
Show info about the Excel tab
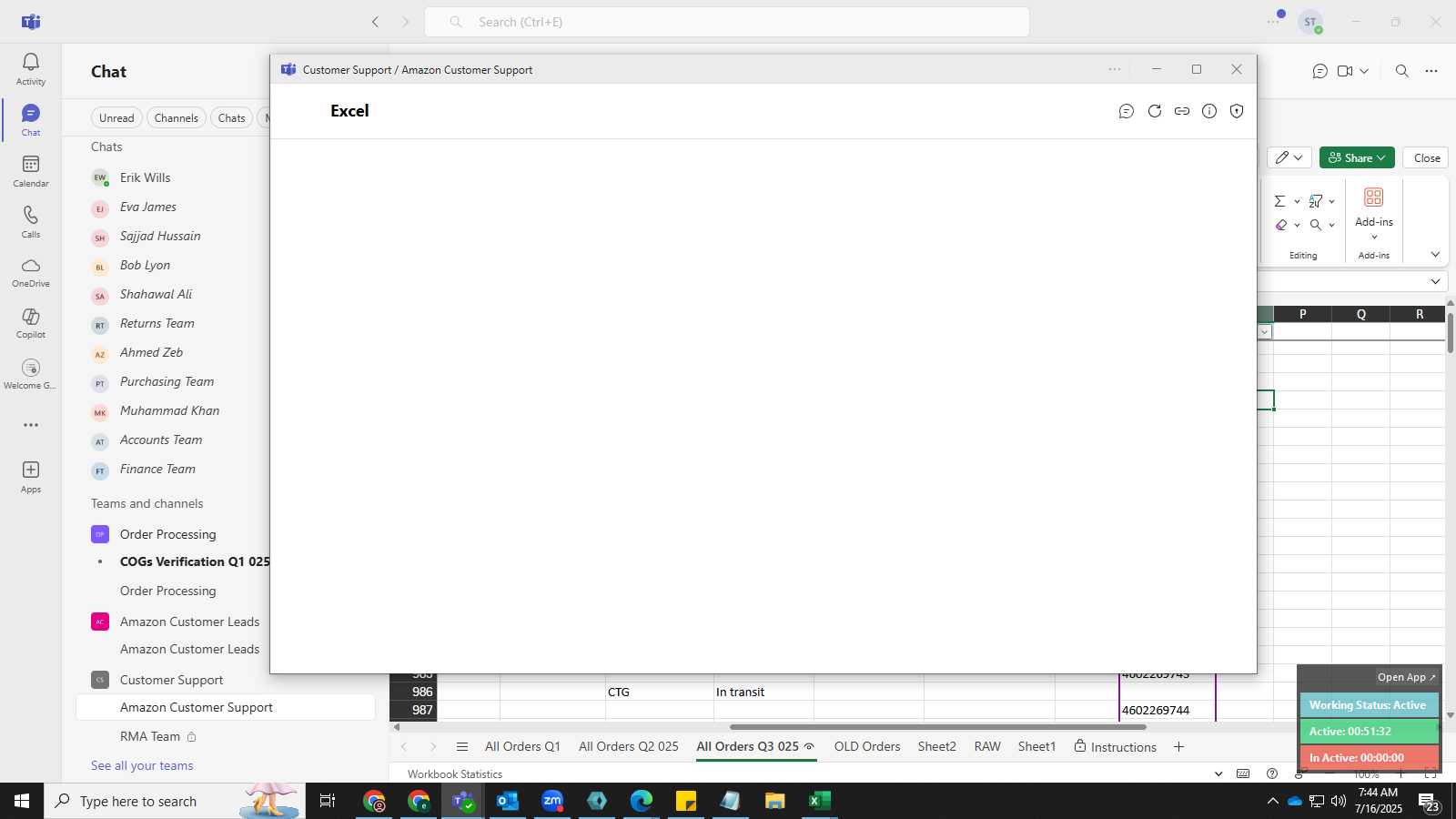(x=1208, y=111)
